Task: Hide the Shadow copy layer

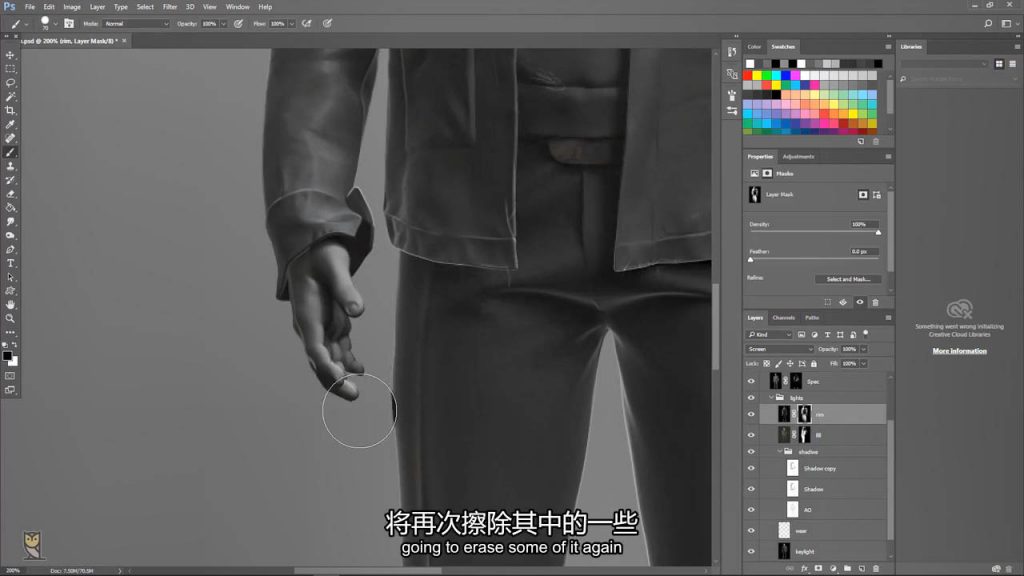Action: coord(751,468)
